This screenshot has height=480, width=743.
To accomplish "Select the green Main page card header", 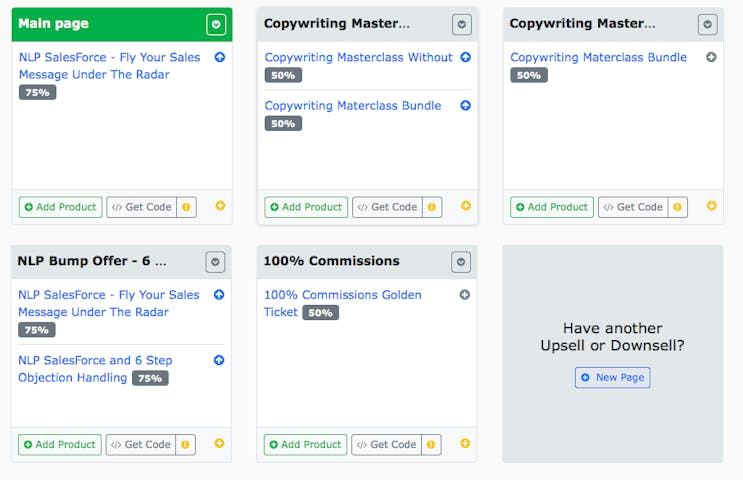I will point(100,24).
